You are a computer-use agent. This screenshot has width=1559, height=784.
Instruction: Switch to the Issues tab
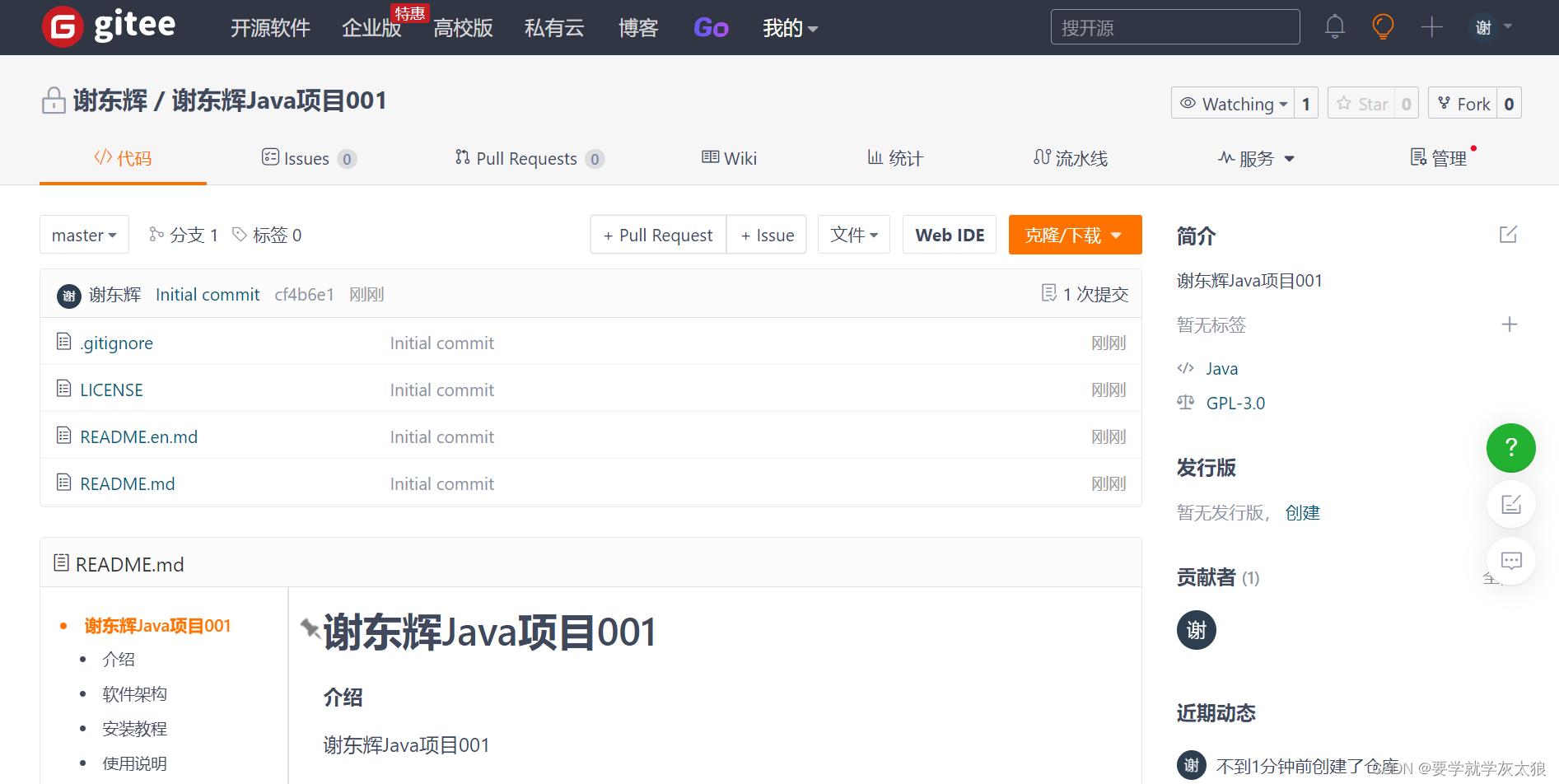pyautogui.click(x=309, y=158)
